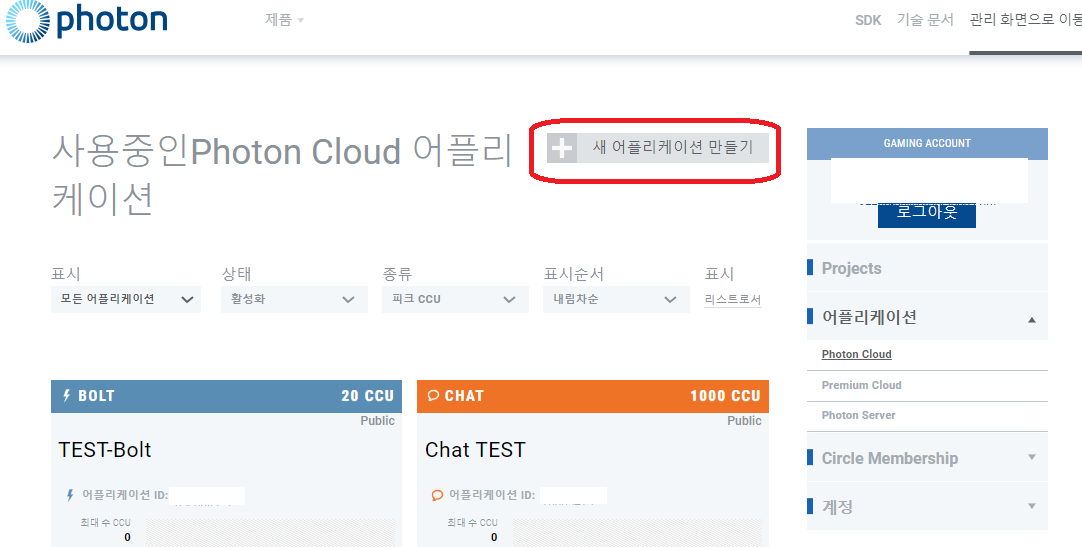The width and height of the screenshot is (1082, 547).
Task: Open the TEST-Bolt application title
Action: pos(105,450)
